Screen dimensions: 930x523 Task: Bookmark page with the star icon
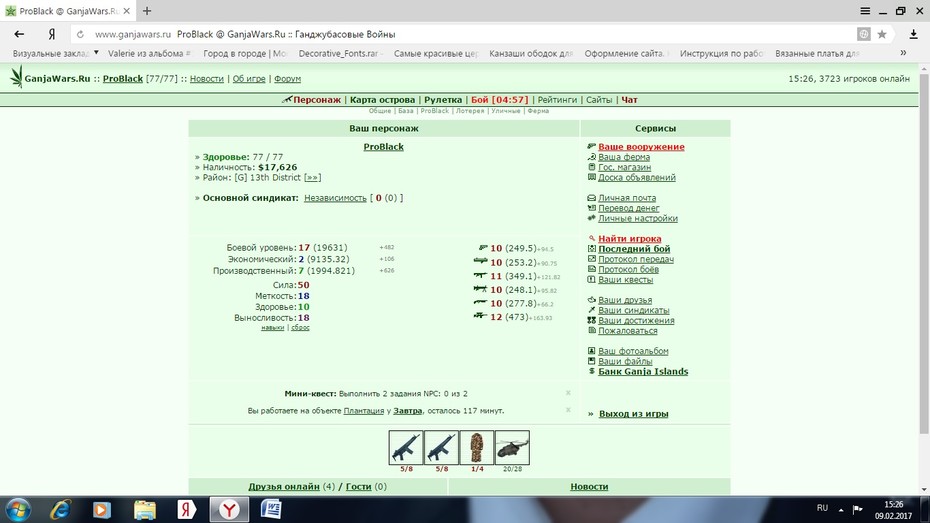pos(882,34)
